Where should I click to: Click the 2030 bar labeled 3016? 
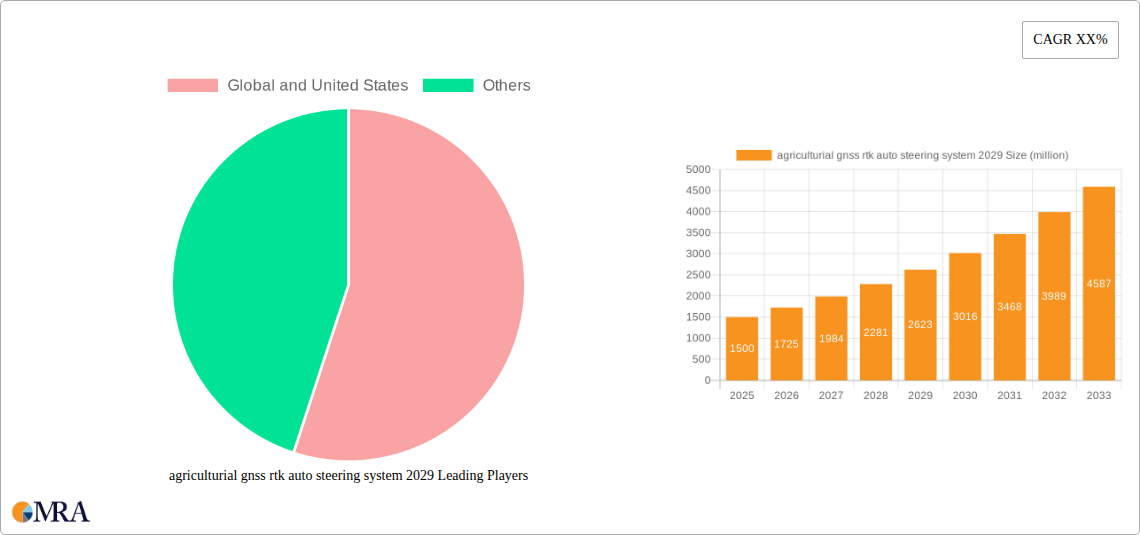coord(965,317)
